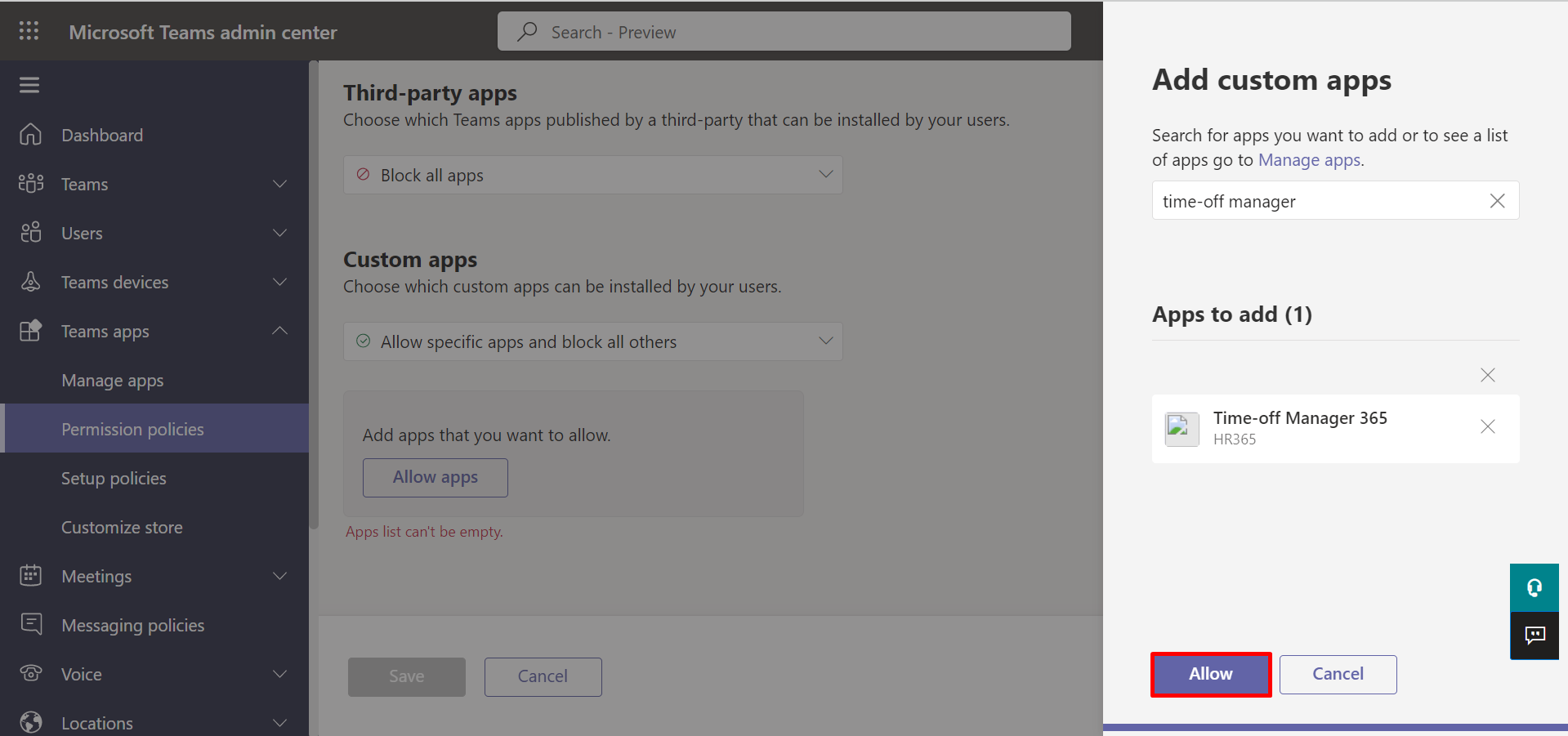
Task: Expand the Voice chevron
Action: pyautogui.click(x=279, y=674)
